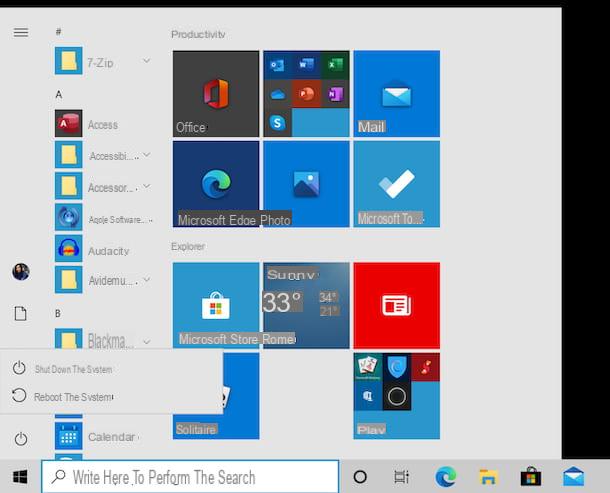
Task: Select Reboot The System
Action: pyautogui.click(x=111, y=397)
